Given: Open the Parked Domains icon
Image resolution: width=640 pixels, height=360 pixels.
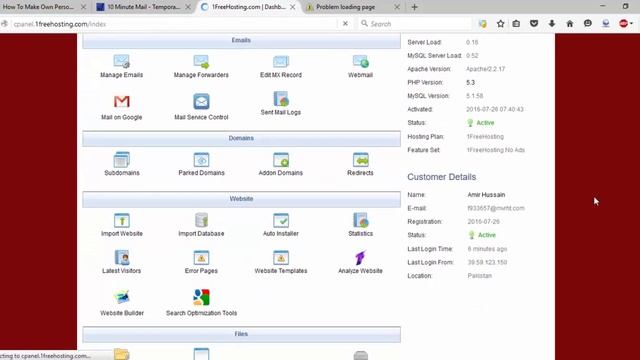Looking at the screenshot, I should pyautogui.click(x=201, y=160).
